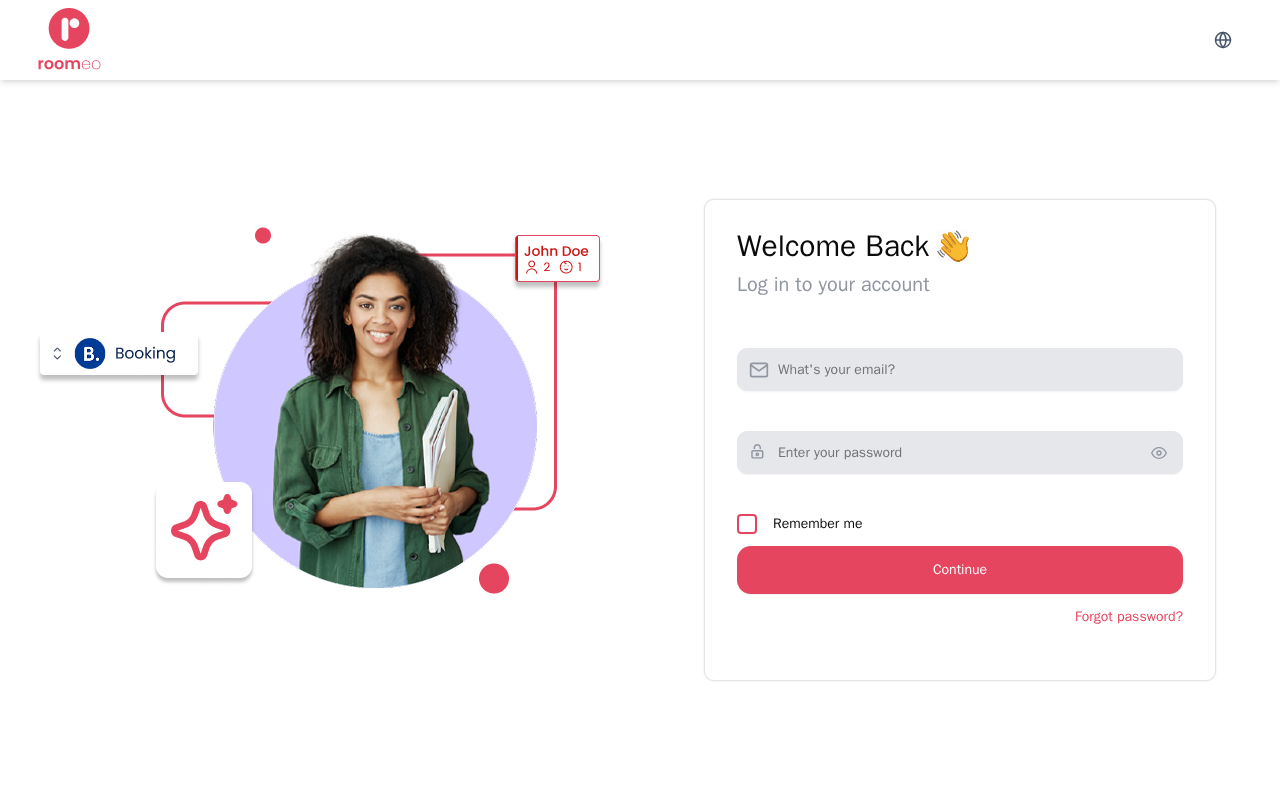Click the Continue button
Viewport: 1280px width, 800px height.
coord(960,570)
